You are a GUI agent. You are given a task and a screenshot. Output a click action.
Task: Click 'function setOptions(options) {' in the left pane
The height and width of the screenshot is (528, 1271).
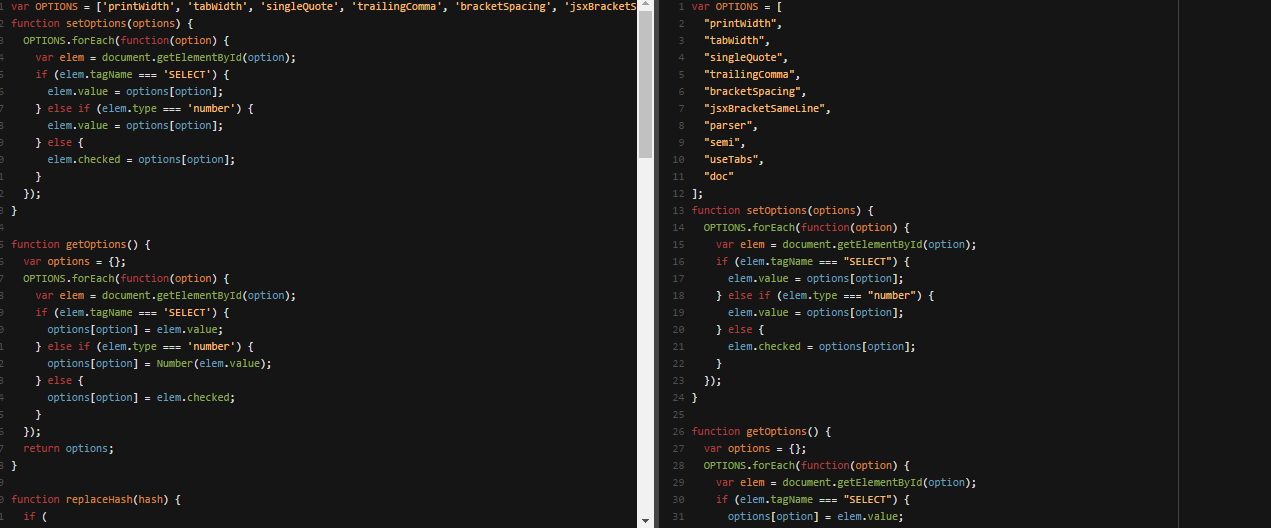point(102,23)
